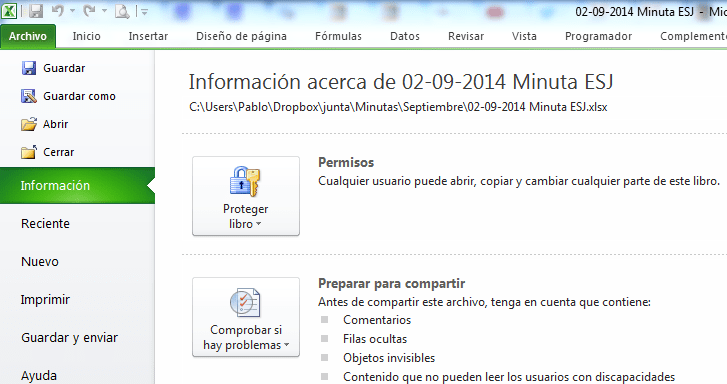This screenshot has width=727, height=384.
Task: Click the checklist Comprobar si hay problemas icon
Action: [245, 302]
